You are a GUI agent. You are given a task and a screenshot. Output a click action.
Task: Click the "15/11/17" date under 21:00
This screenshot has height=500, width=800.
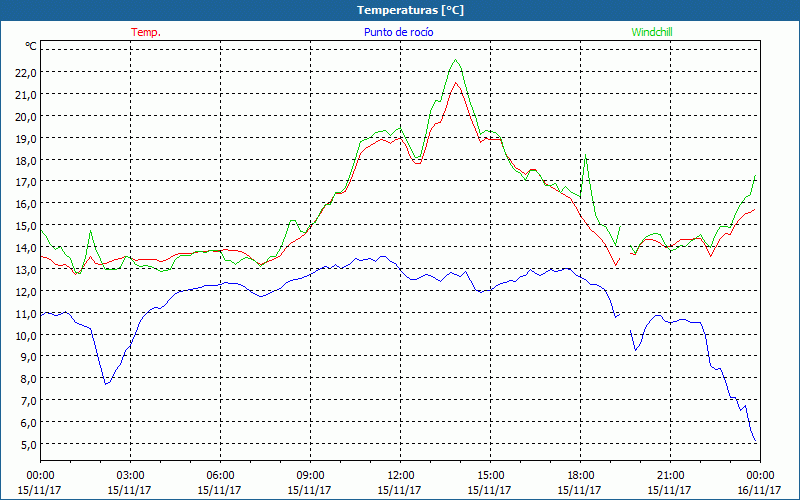click(x=669, y=490)
